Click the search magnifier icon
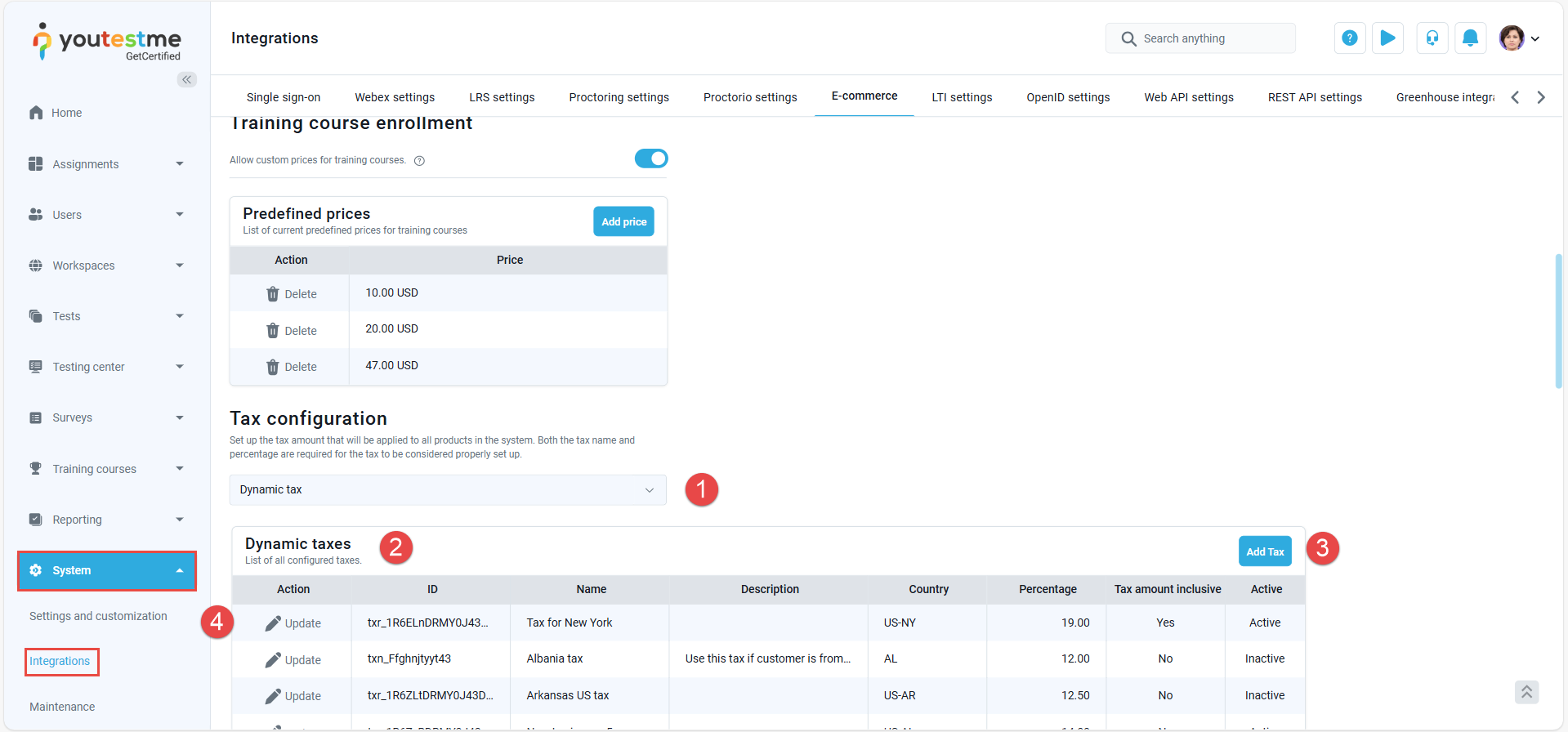Screen dimensions: 1568x732 (1128, 38)
